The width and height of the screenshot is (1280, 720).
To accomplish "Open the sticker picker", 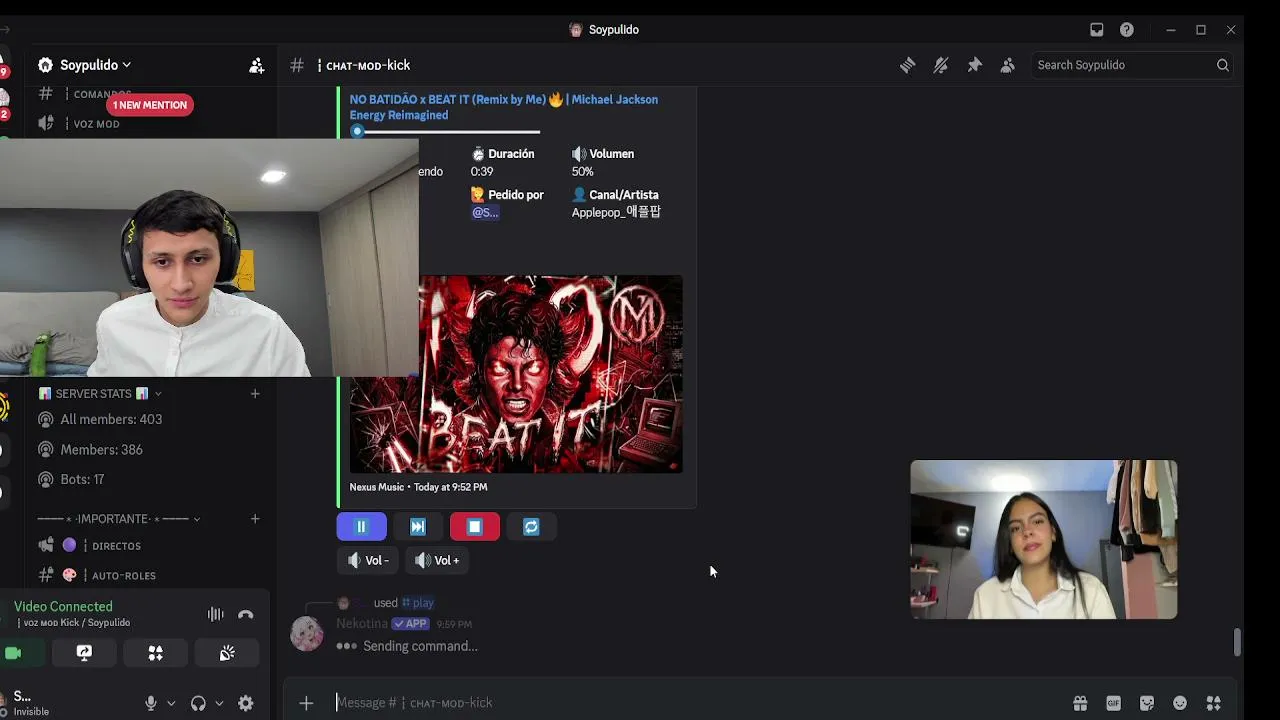I will [1147, 703].
